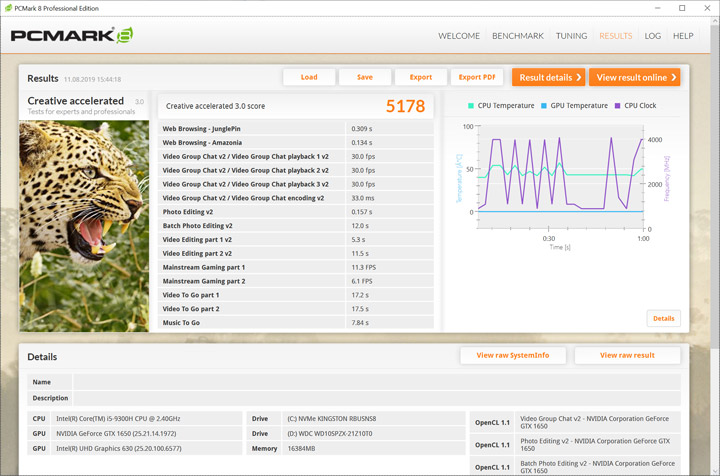This screenshot has height=476, width=720.
Task: Select Video To Go part 2 row
Action: [296, 309]
